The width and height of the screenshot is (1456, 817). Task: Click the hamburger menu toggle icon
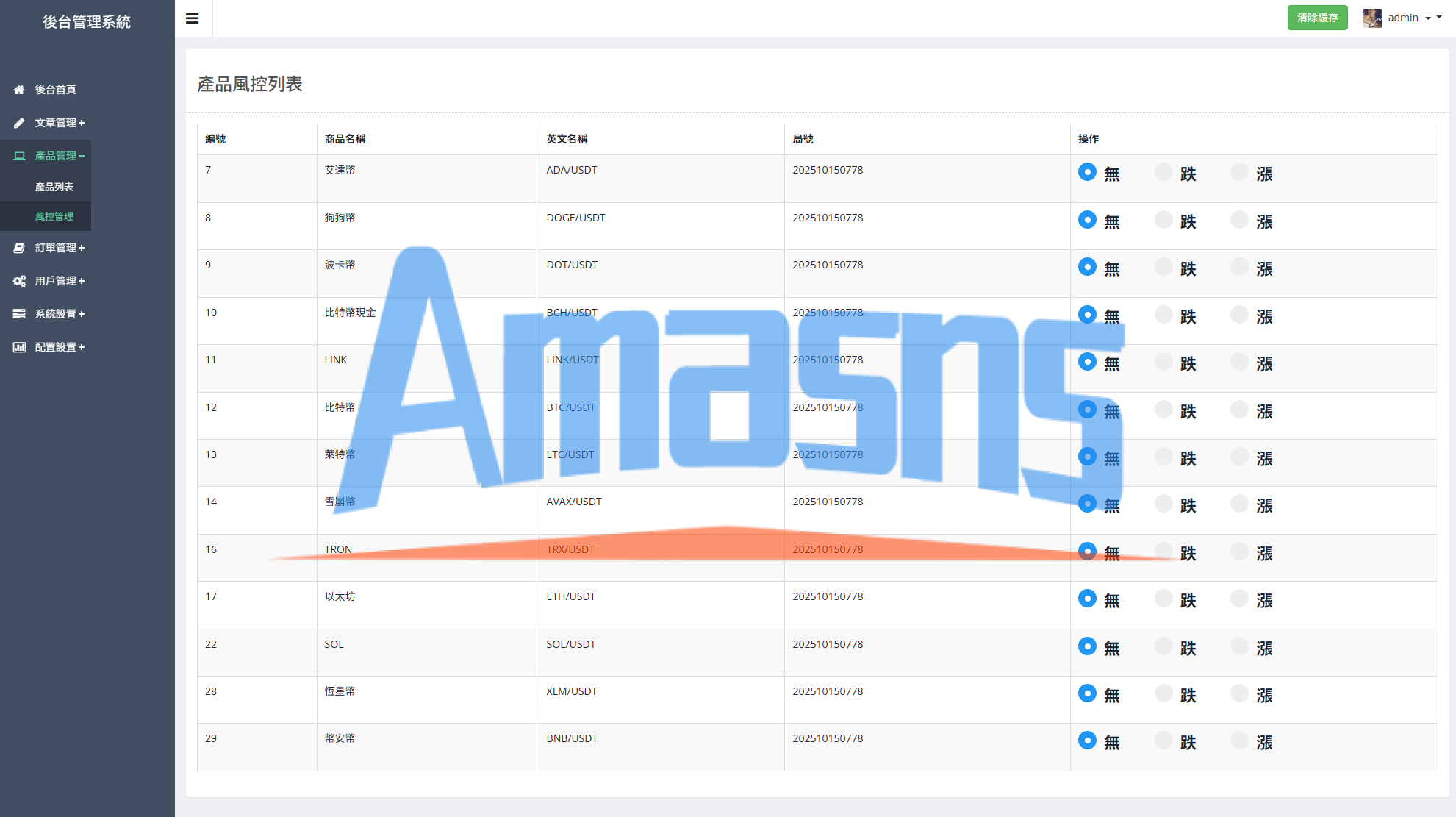(x=193, y=18)
